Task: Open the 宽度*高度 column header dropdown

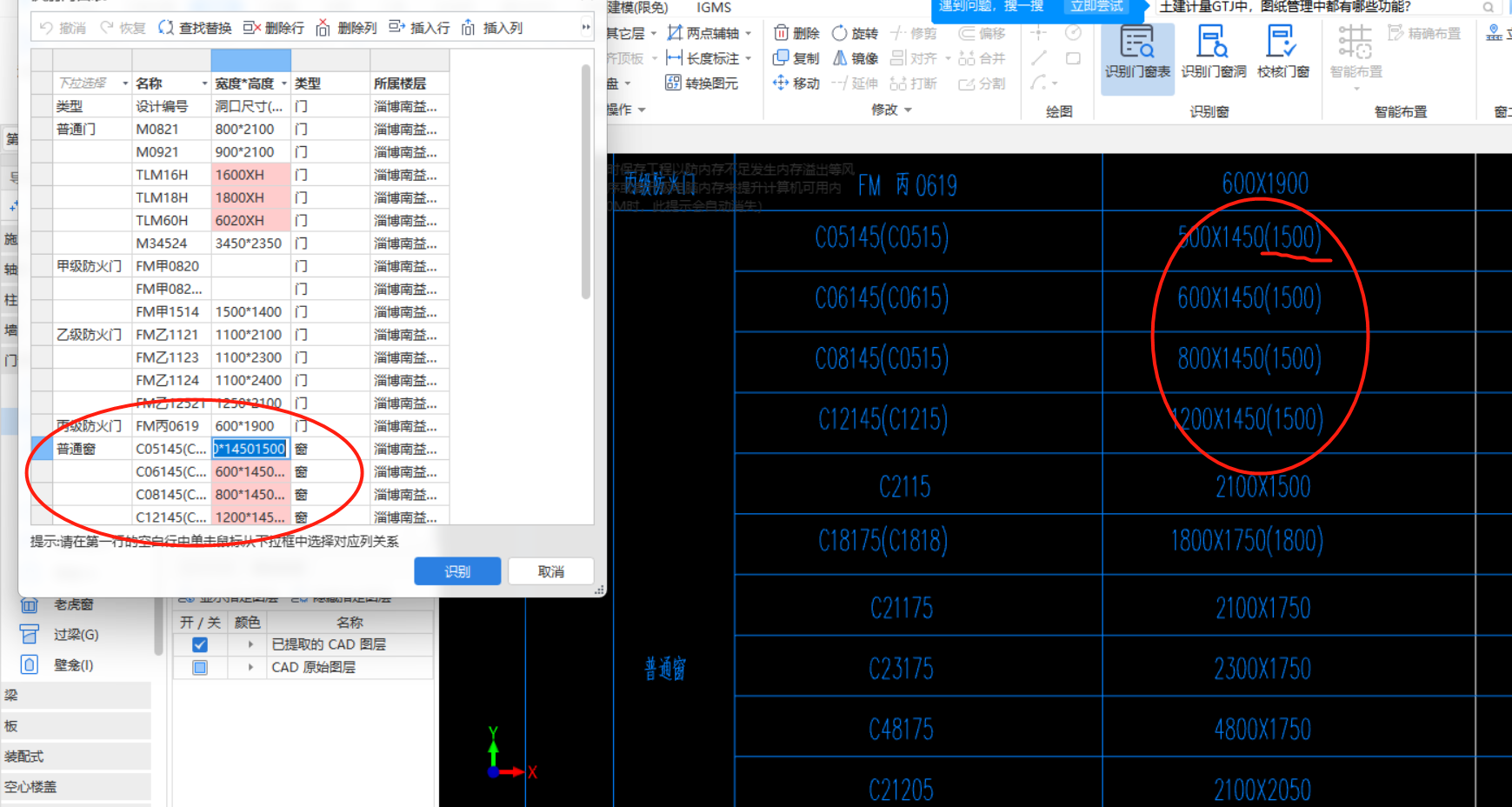Action: [x=284, y=83]
